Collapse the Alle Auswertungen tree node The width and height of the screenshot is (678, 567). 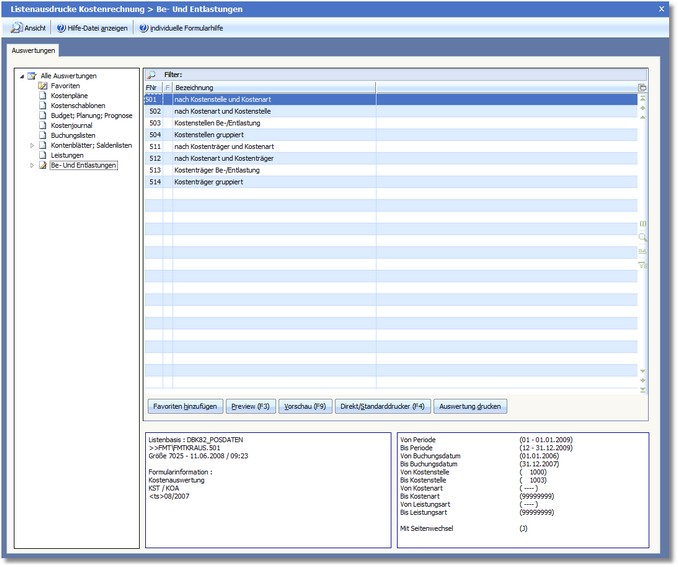(21, 76)
